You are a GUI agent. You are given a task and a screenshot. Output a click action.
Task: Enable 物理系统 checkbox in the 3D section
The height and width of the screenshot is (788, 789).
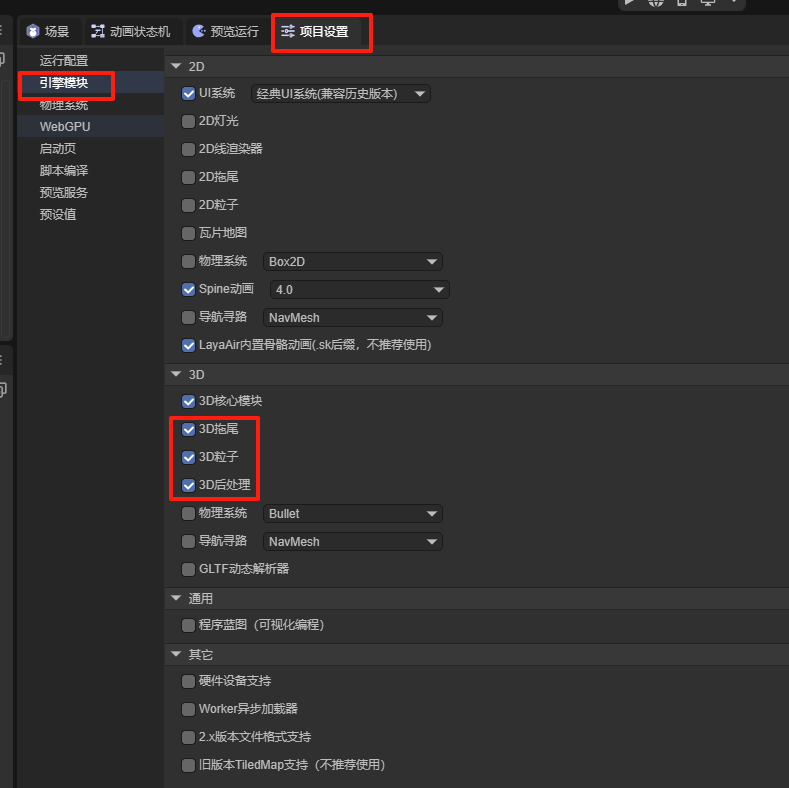pos(188,513)
